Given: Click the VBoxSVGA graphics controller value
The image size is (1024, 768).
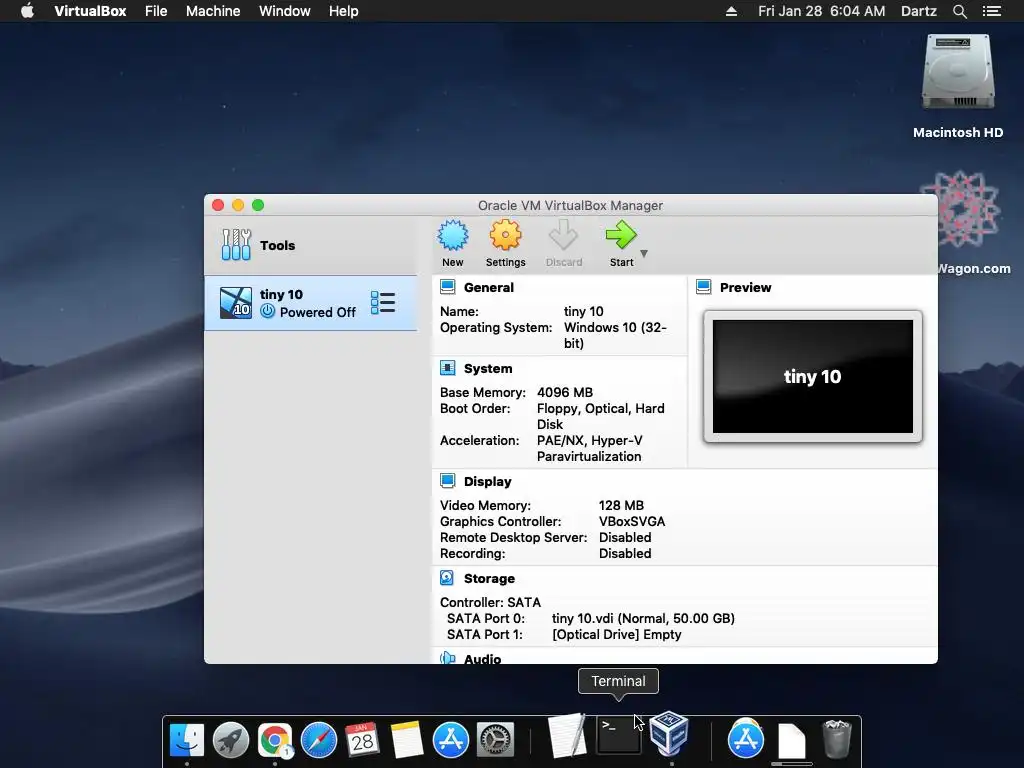Looking at the screenshot, I should coord(632,522).
